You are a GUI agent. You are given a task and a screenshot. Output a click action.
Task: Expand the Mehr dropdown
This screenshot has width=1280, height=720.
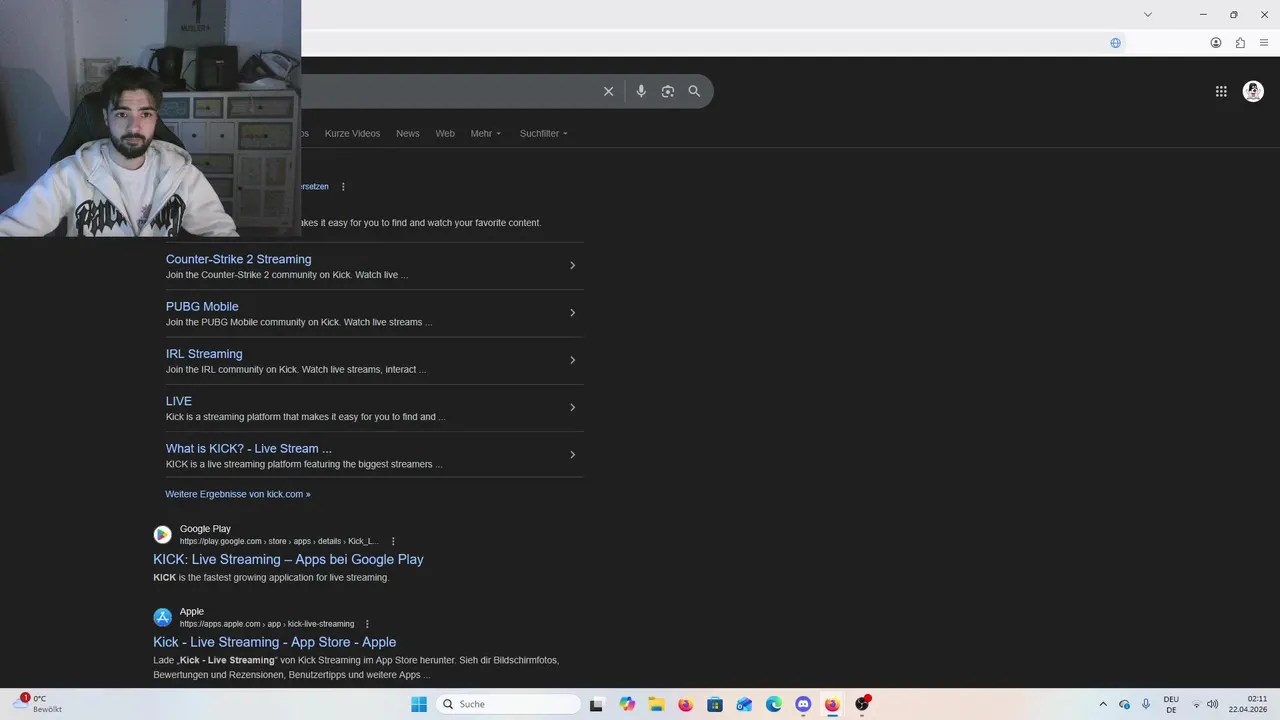click(x=486, y=133)
